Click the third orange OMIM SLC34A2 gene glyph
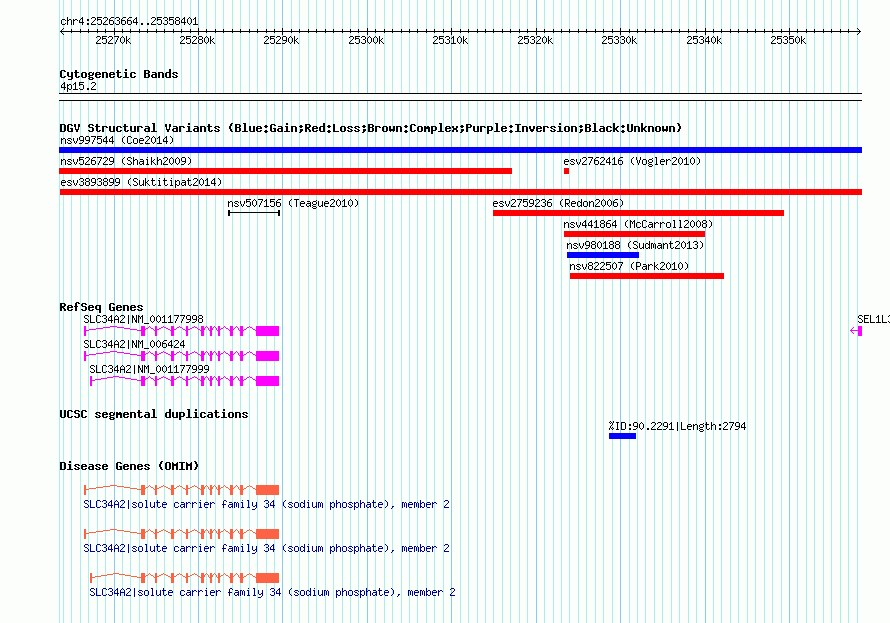 (x=184, y=578)
